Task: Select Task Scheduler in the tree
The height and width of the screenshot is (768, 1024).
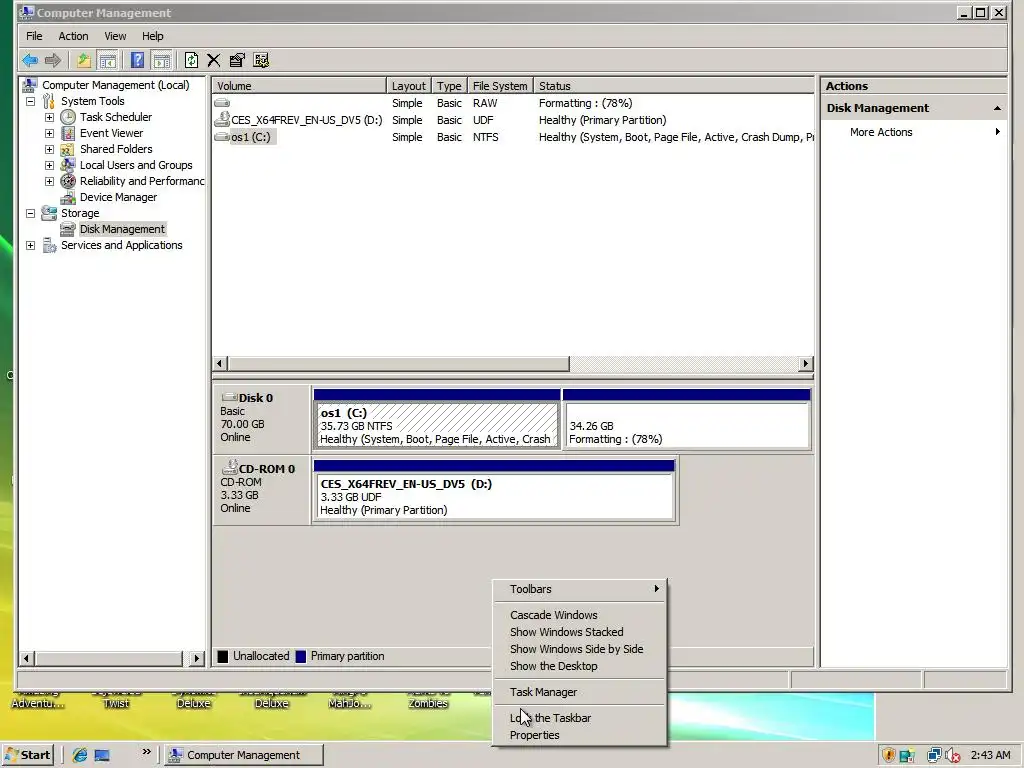Action: (x=116, y=117)
